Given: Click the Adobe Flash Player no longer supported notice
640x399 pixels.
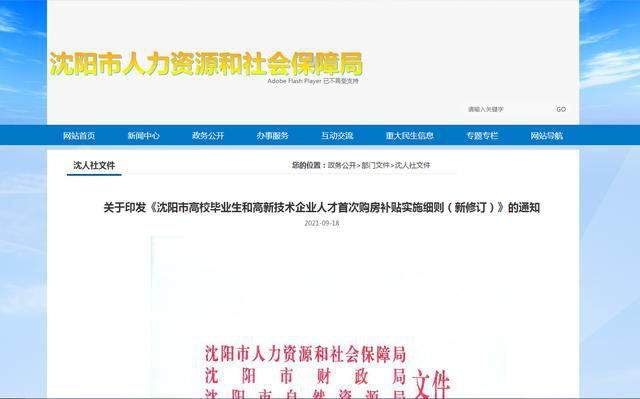Looking at the screenshot, I should [313, 81].
